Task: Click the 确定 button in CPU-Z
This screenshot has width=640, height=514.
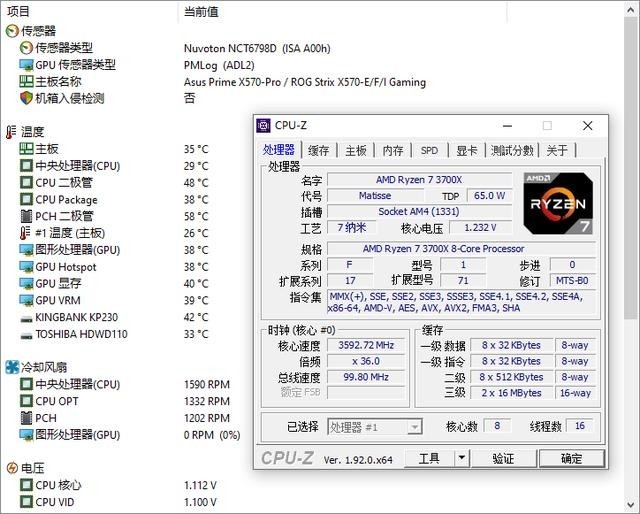Action: click(571, 458)
